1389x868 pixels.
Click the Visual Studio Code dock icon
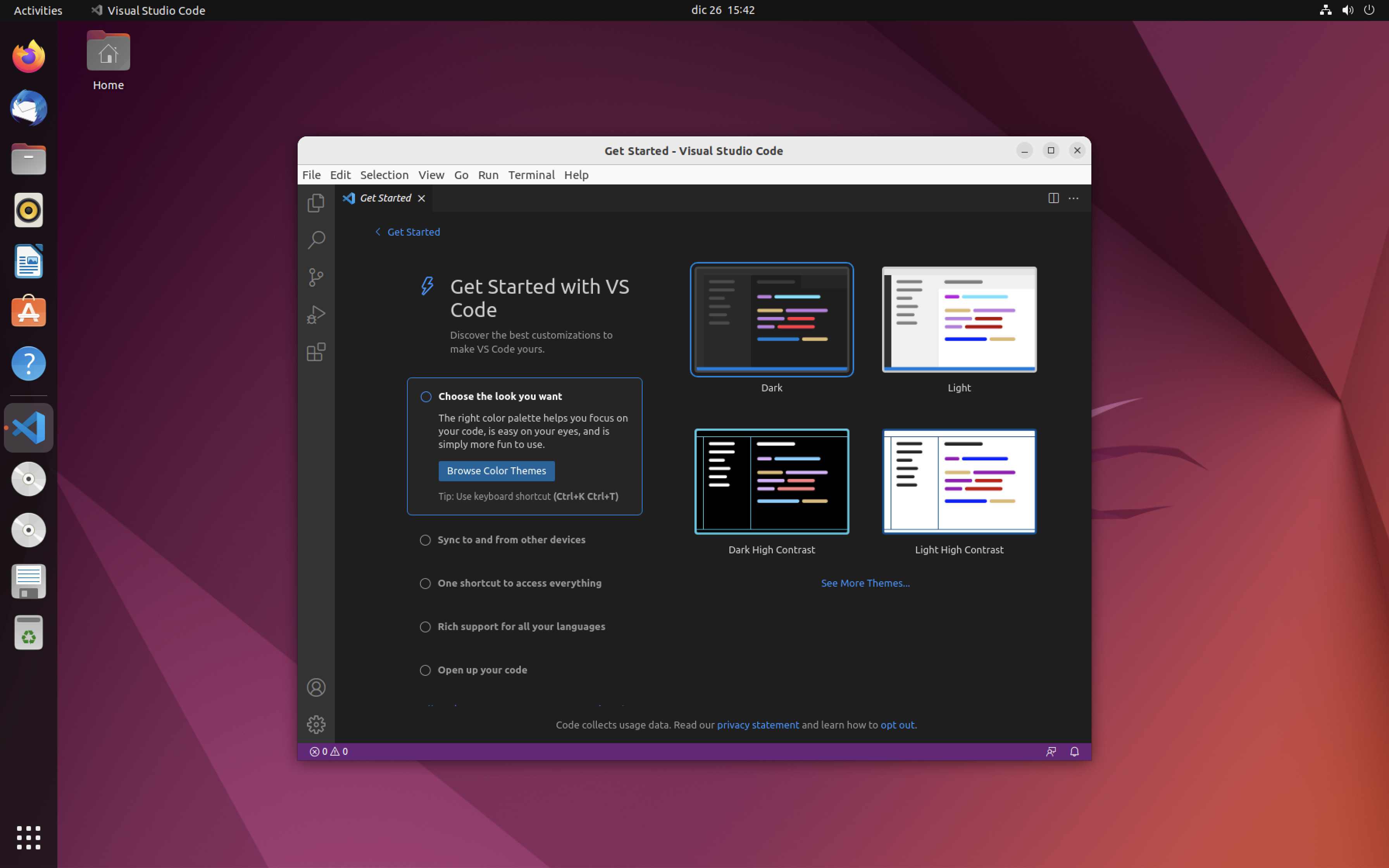pyautogui.click(x=28, y=428)
